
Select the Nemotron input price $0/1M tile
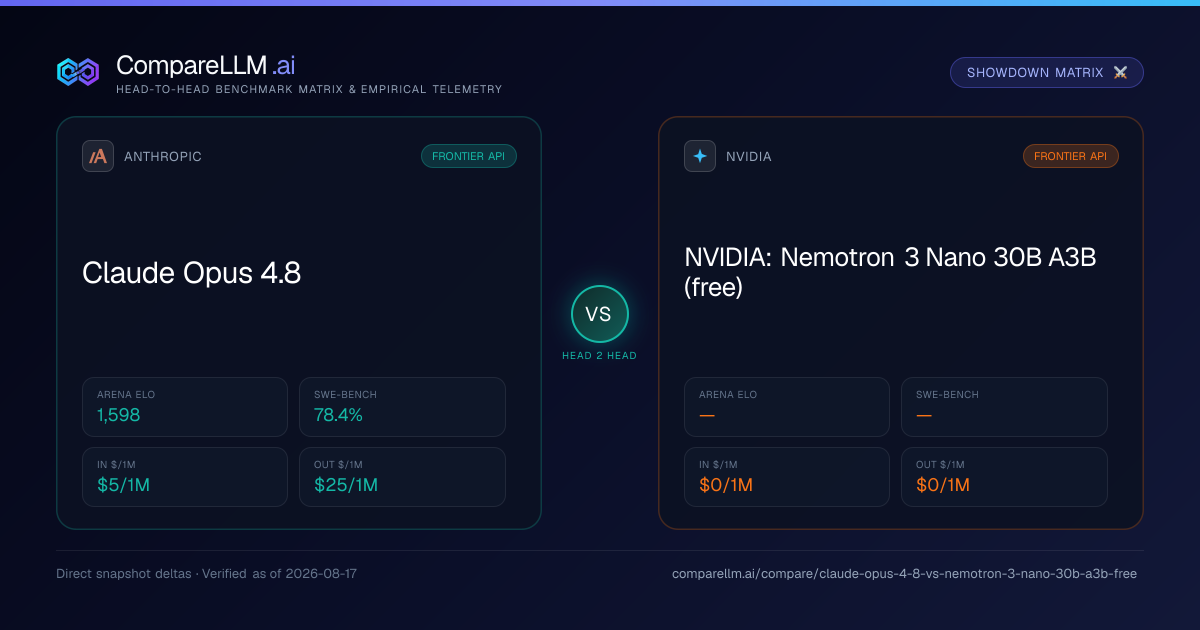click(x=787, y=477)
